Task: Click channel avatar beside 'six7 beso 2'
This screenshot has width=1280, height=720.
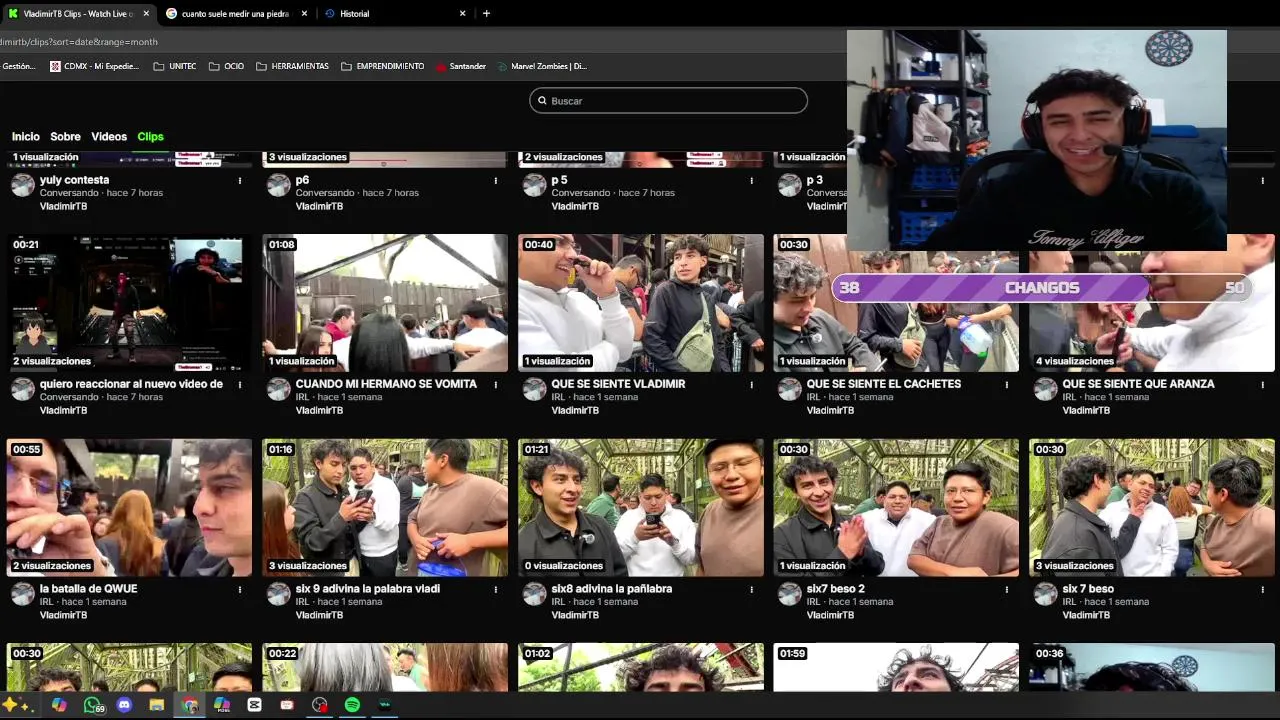Action: [790, 594]
